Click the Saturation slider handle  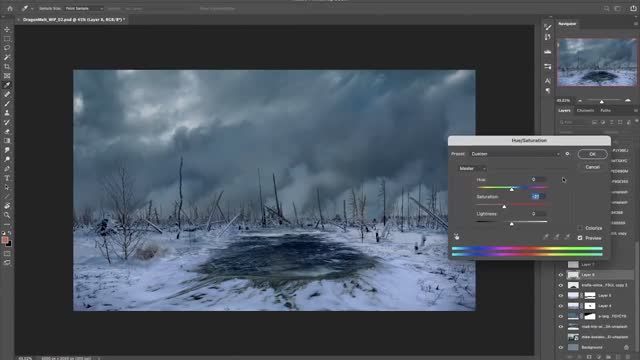(504, 207)
